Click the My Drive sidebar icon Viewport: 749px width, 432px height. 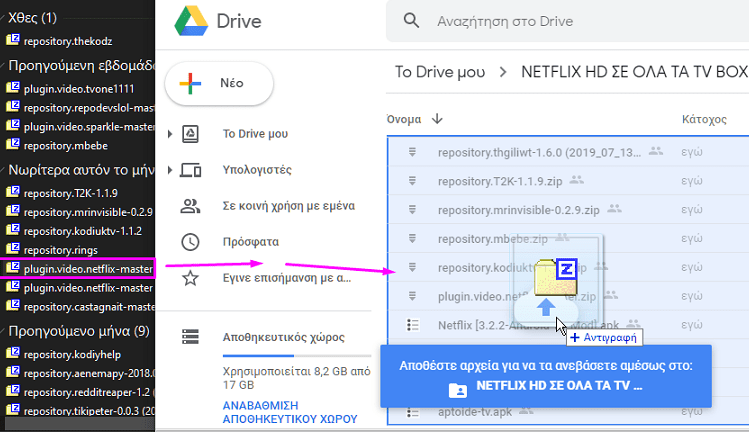click(x=191, y=134)
